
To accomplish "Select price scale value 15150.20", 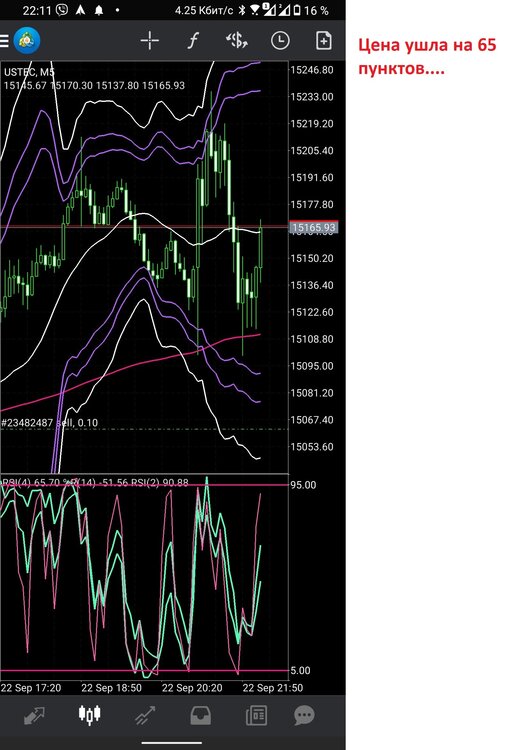I will [x=312, y=258].
